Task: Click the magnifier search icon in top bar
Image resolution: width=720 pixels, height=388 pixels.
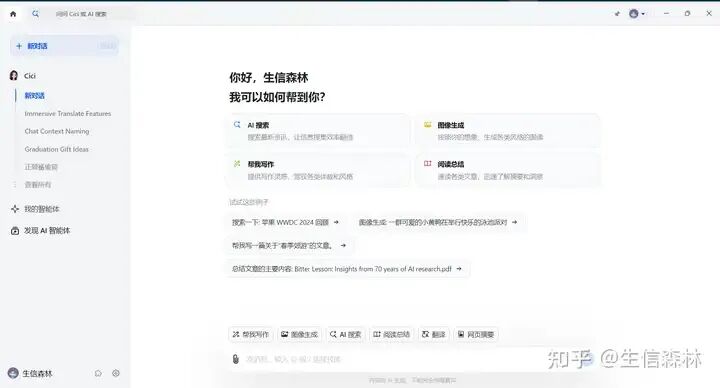Action: (x=35, y=14)
